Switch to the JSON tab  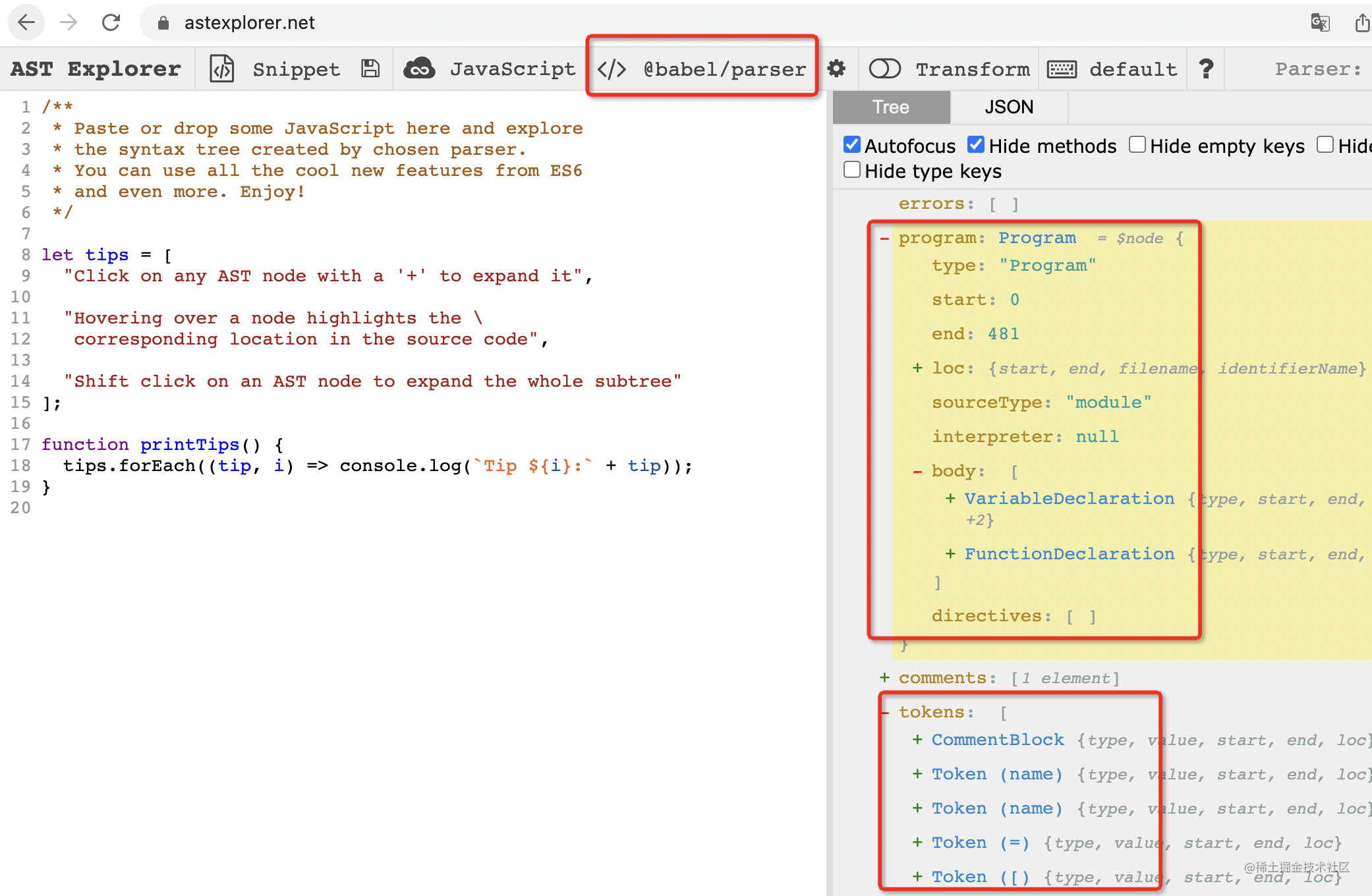(1008, 107)
